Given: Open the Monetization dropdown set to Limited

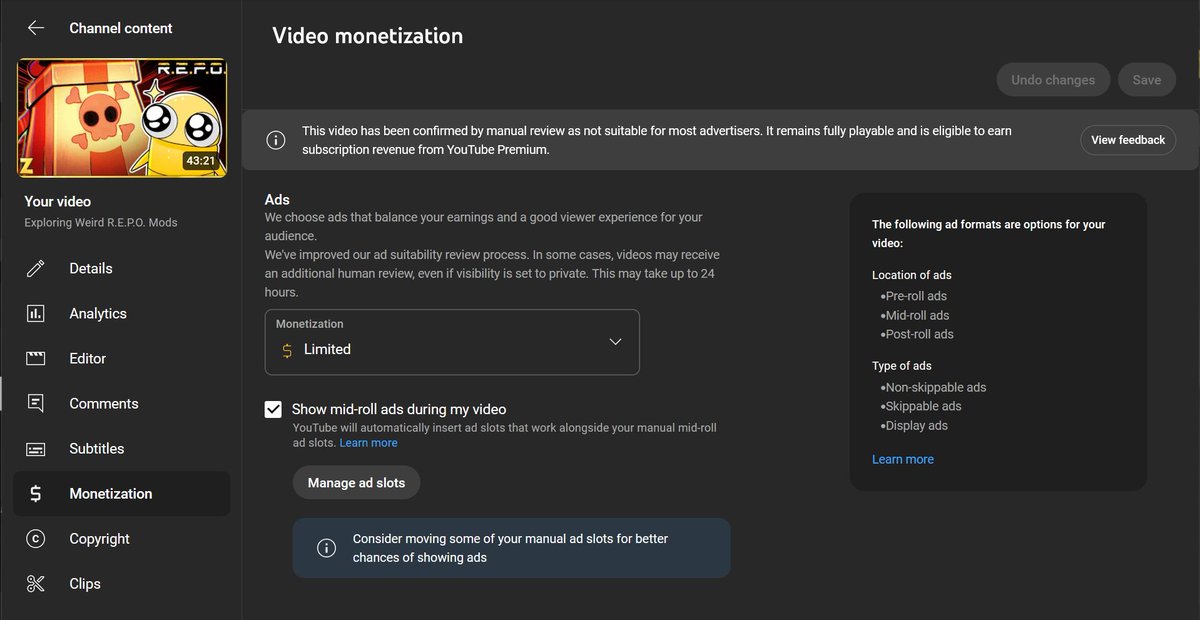Looking at the screenshot, I should [x=452, y=341].
